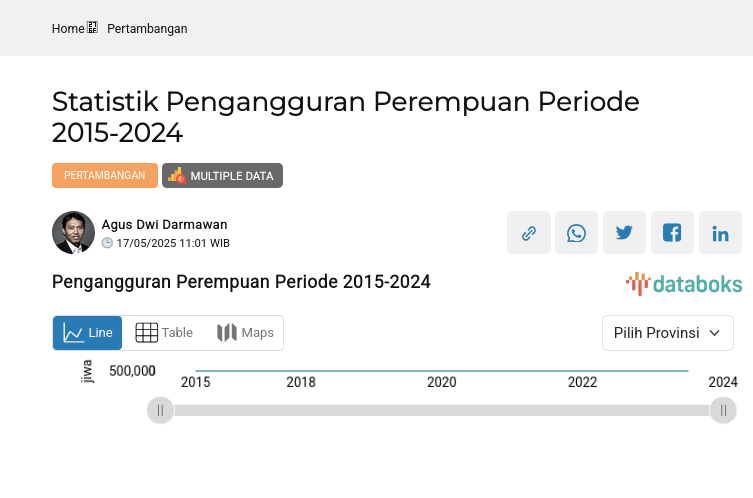Switch to the Table view tab
Image resolution: width=753 pixels, height=498 pixels.
click(164, 333)
